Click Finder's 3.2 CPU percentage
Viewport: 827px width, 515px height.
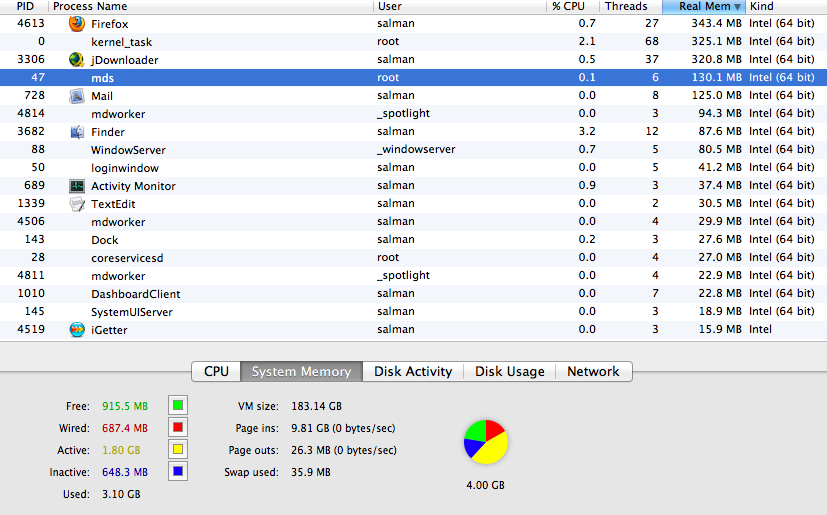pyautogui.click(x=587, y=131)
